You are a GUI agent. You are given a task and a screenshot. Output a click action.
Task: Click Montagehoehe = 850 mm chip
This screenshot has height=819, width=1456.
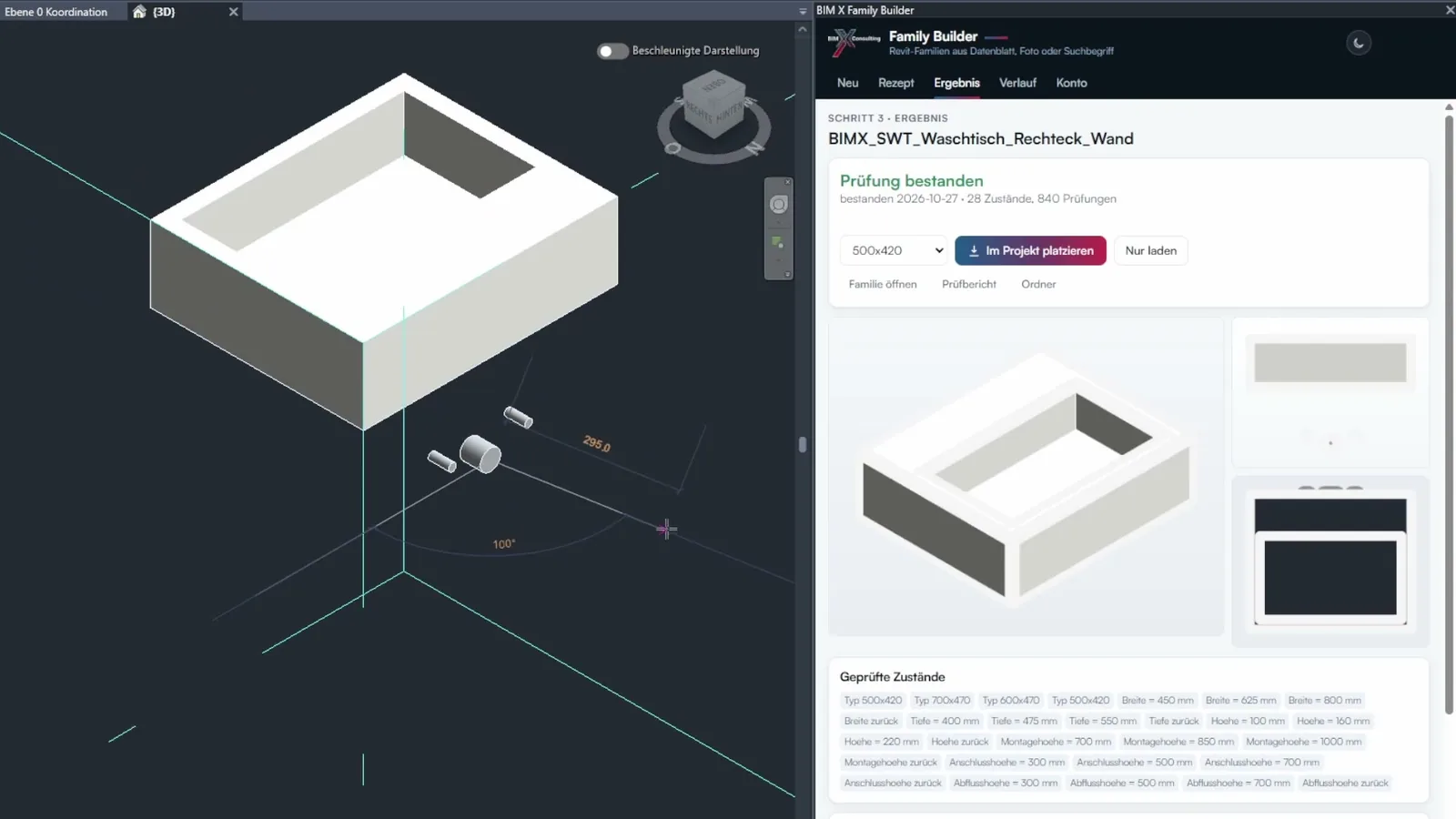[1178, 742]
